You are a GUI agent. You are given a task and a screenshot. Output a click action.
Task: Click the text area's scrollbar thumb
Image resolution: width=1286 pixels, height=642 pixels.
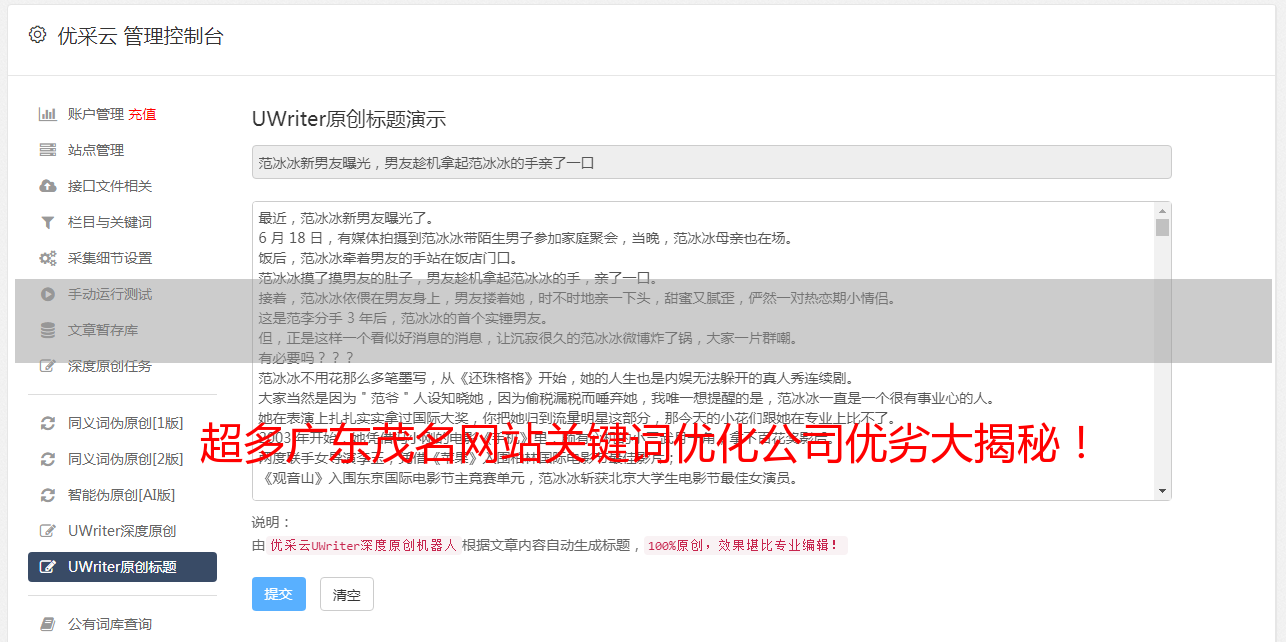[1162, 227]
